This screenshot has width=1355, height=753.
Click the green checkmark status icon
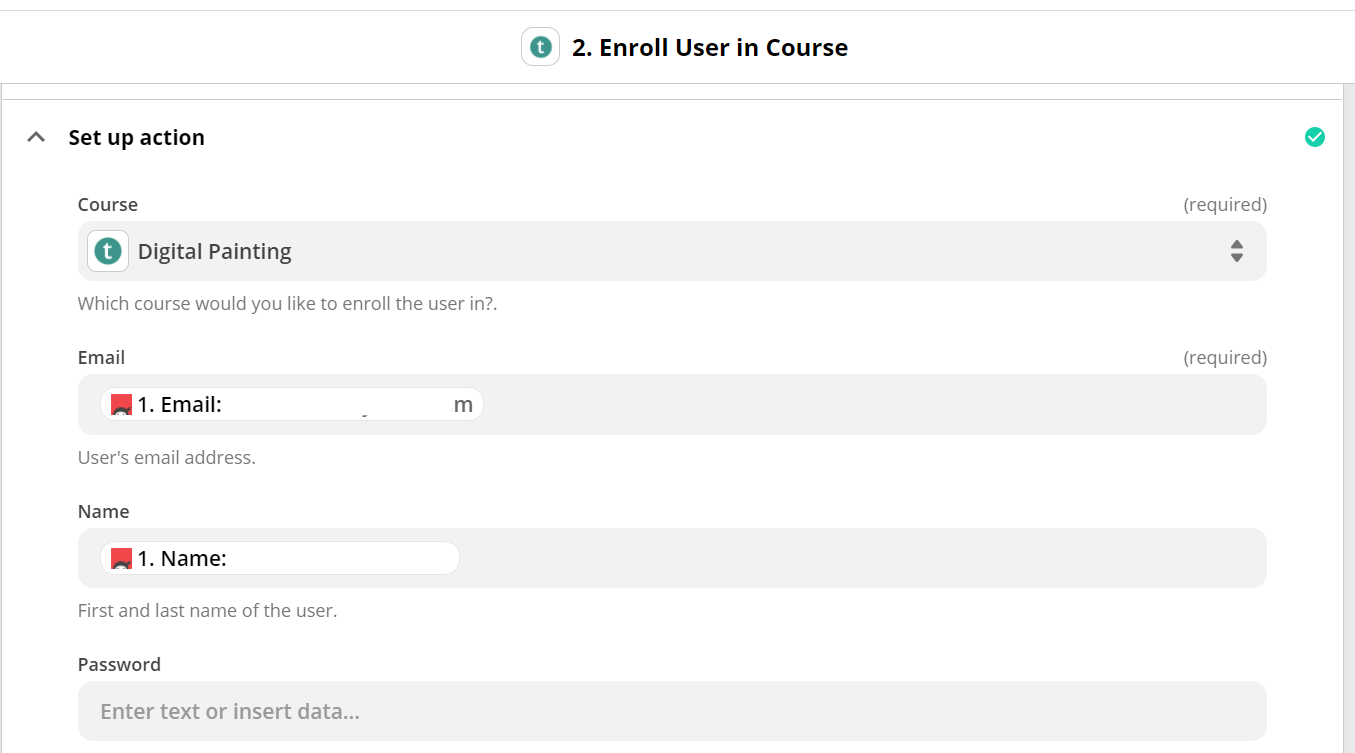(1314, 137)
